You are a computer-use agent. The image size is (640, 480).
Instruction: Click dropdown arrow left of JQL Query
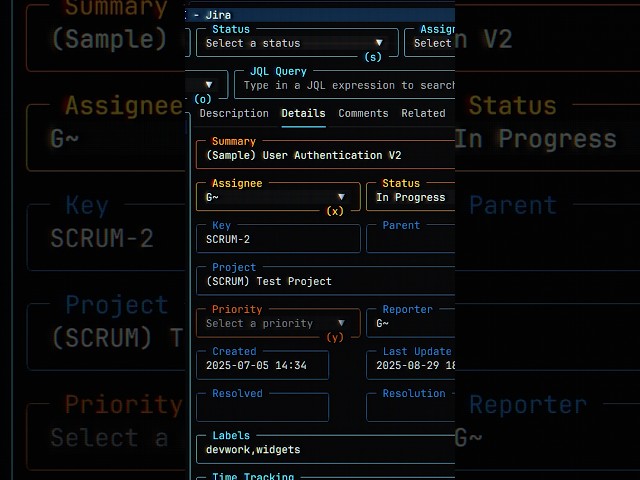[209, 85]
